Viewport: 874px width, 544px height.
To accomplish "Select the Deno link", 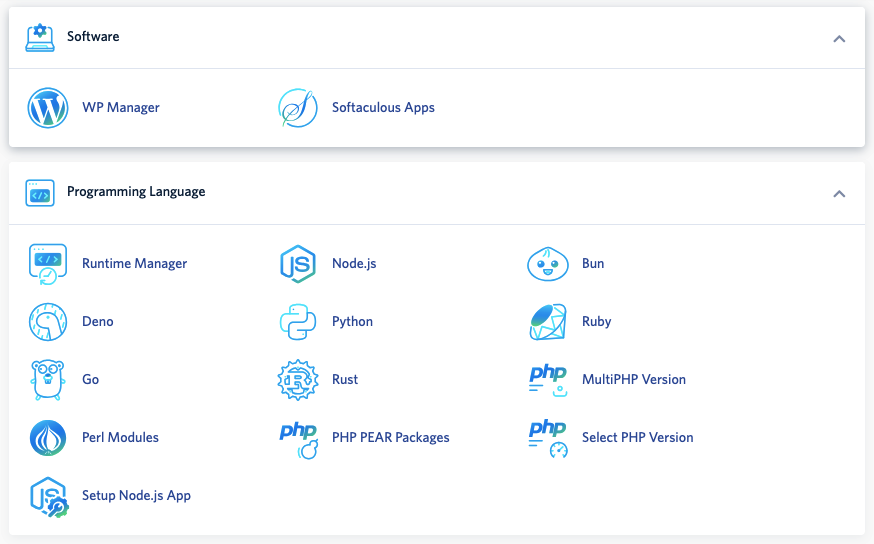I will (98, 322).
